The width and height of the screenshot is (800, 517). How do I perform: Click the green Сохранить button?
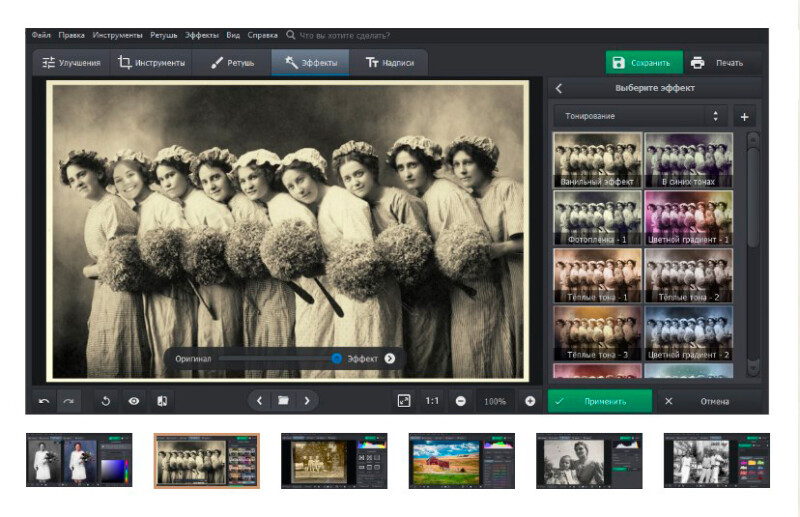(644, 63)
